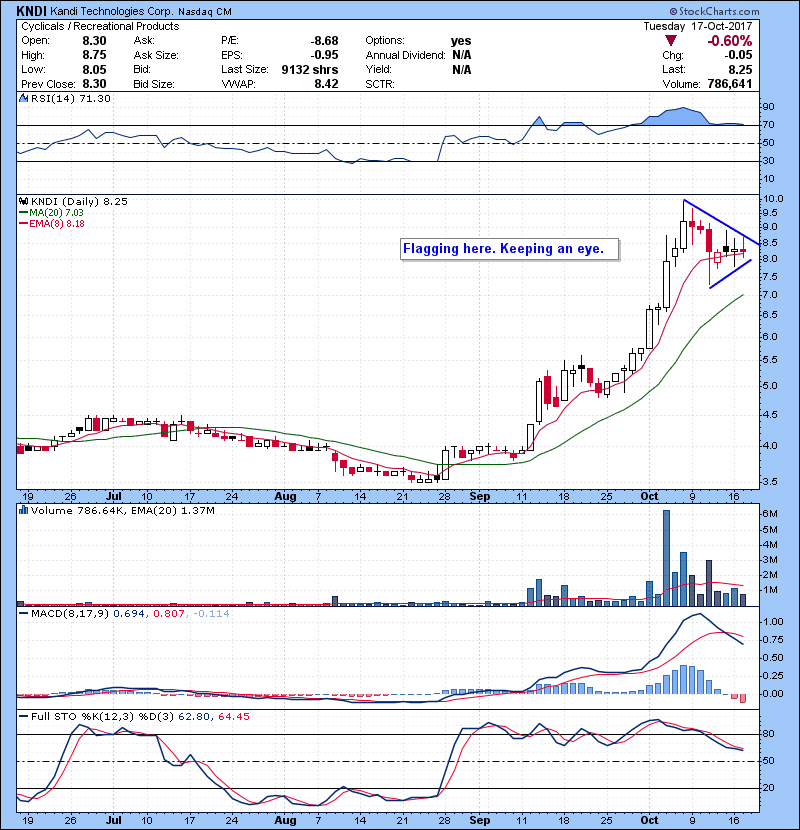Screen dimensions: 800x830
Task: Click the annotation Flagging here. Keeping an eye.
Action: [x=504, y=249]
